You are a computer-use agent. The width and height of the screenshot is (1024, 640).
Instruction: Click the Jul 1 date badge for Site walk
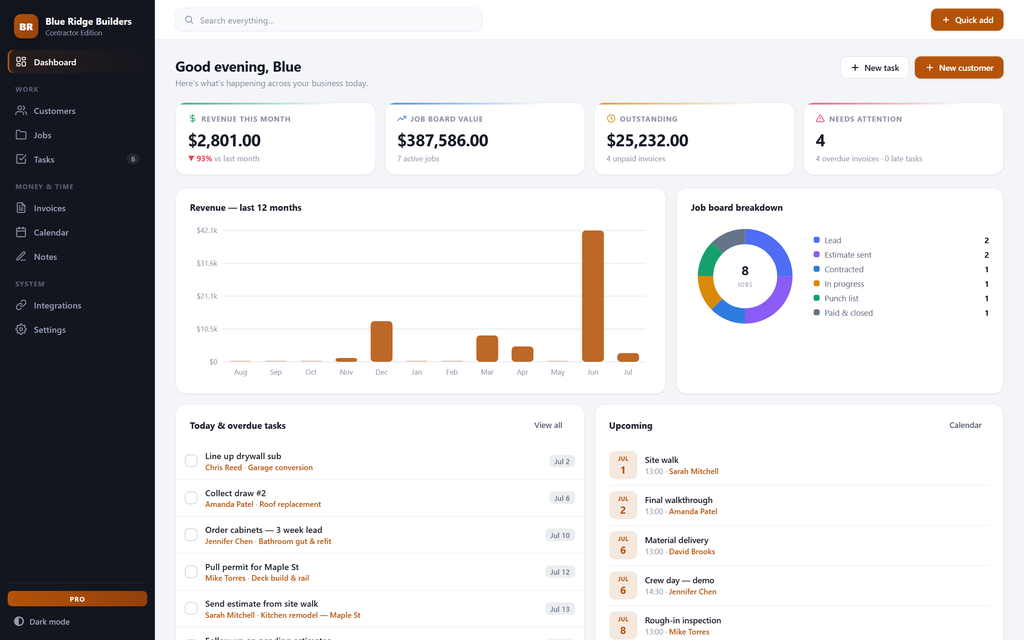click(623, 465)
